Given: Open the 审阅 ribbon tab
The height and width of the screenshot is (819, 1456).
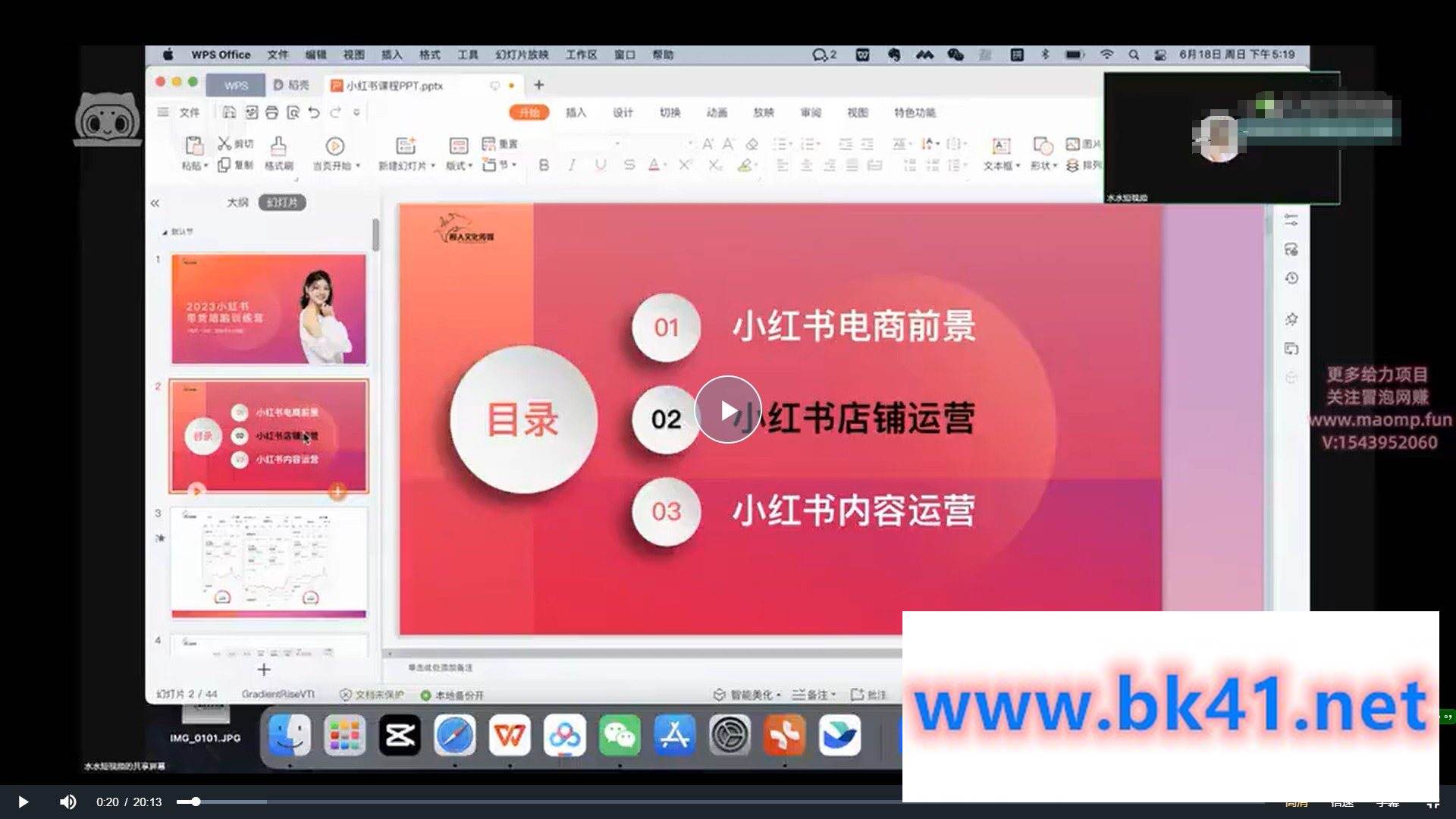Looking at the screenshot, I should click(811, 112).
